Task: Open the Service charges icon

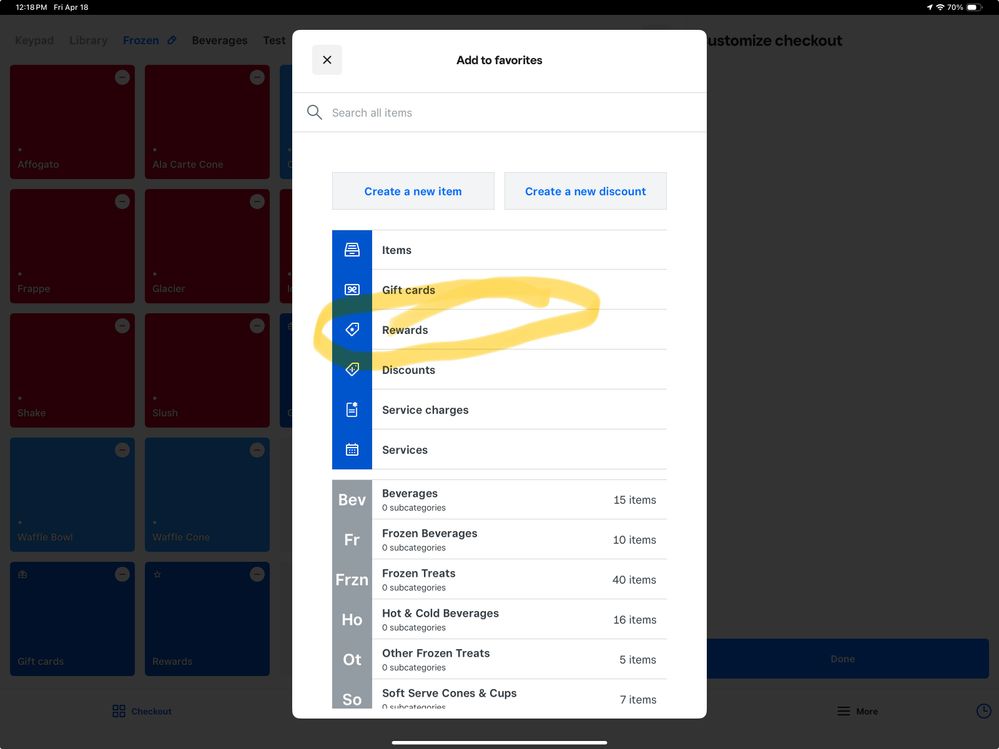Action: (352, 410)
